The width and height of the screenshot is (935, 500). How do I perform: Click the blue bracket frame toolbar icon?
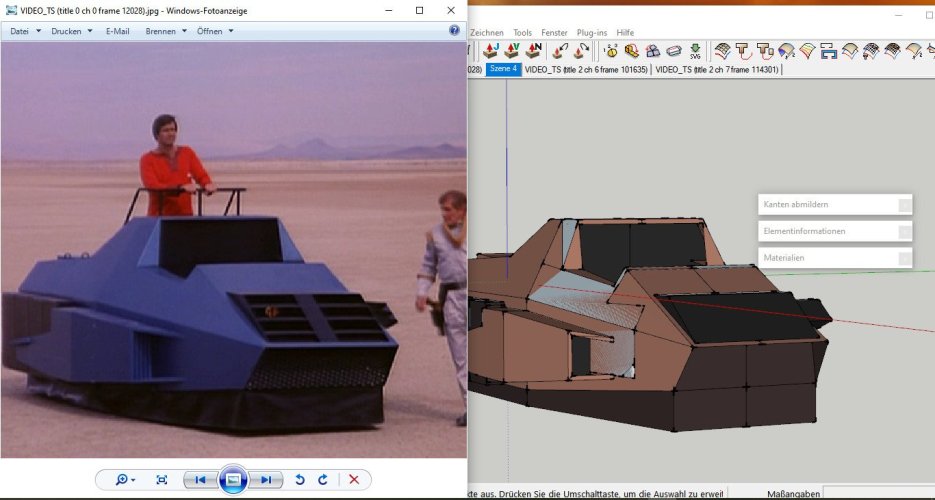tap(828, 51)
